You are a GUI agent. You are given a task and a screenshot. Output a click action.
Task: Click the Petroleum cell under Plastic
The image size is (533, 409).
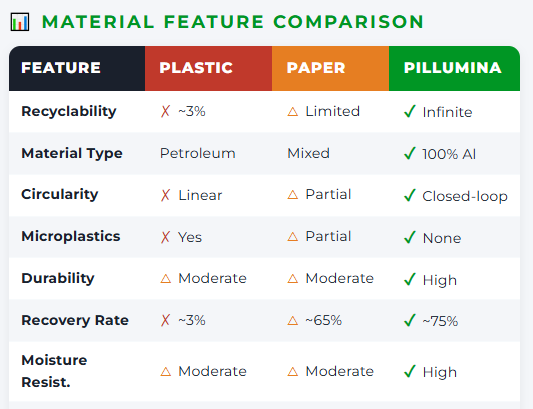[197, 153]
